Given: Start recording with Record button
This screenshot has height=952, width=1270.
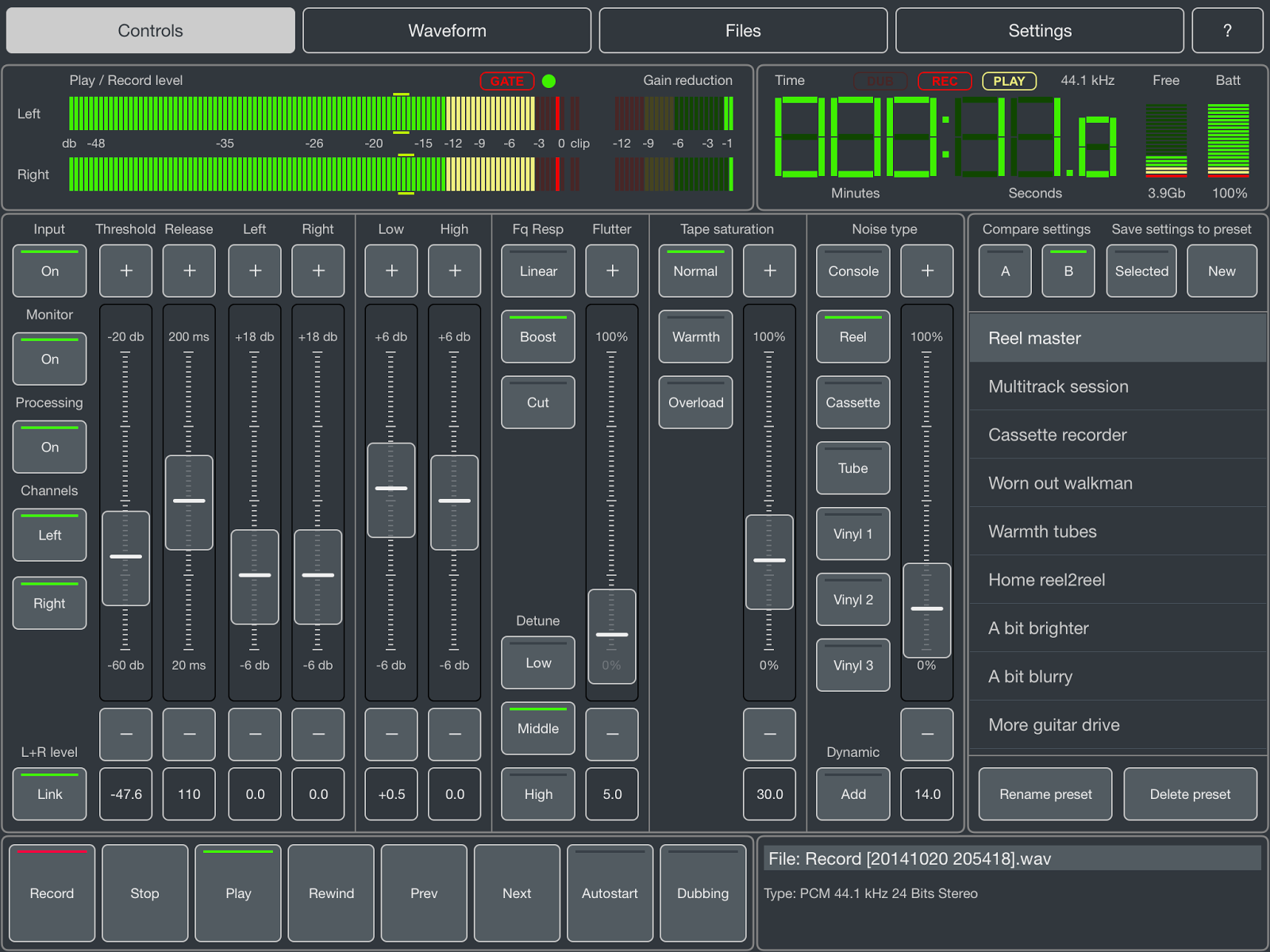Looking at the screenshot, I should (52, 892).
